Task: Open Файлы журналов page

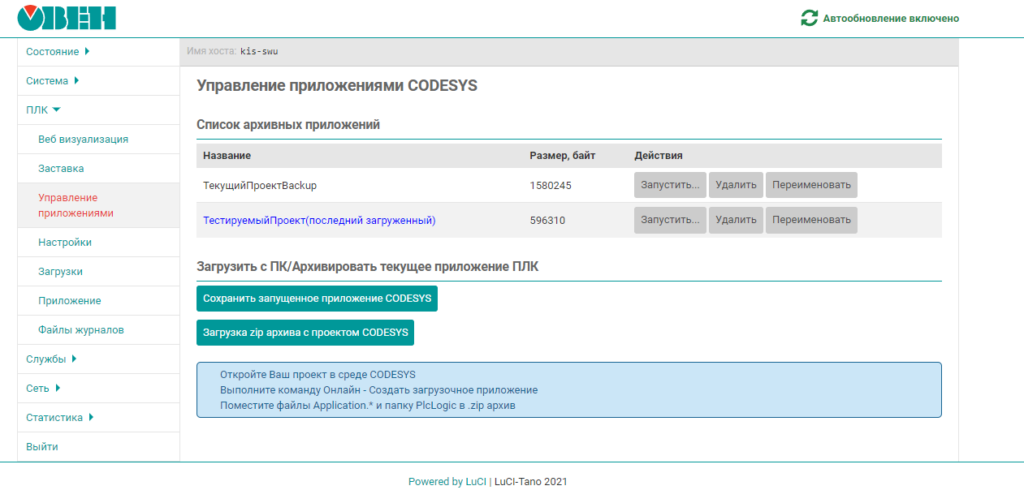Action: (81, 329)
